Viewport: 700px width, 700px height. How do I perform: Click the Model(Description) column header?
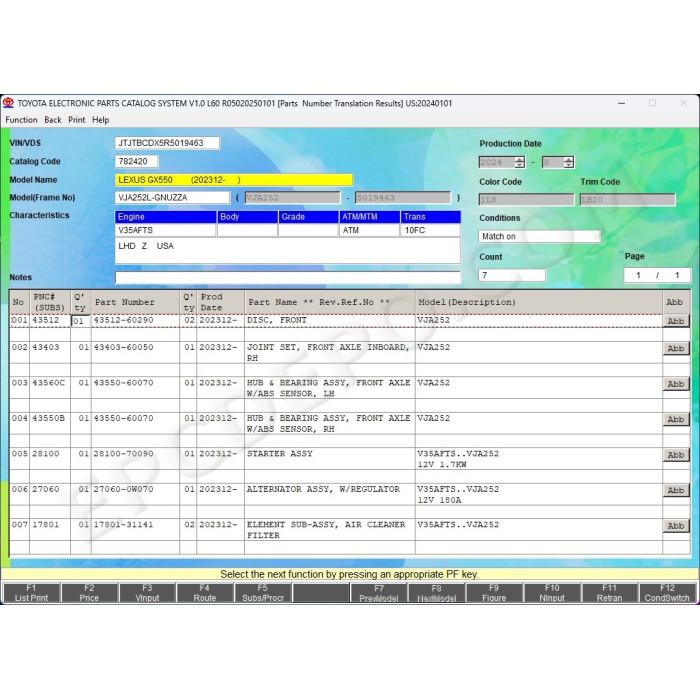coord(538,302)
